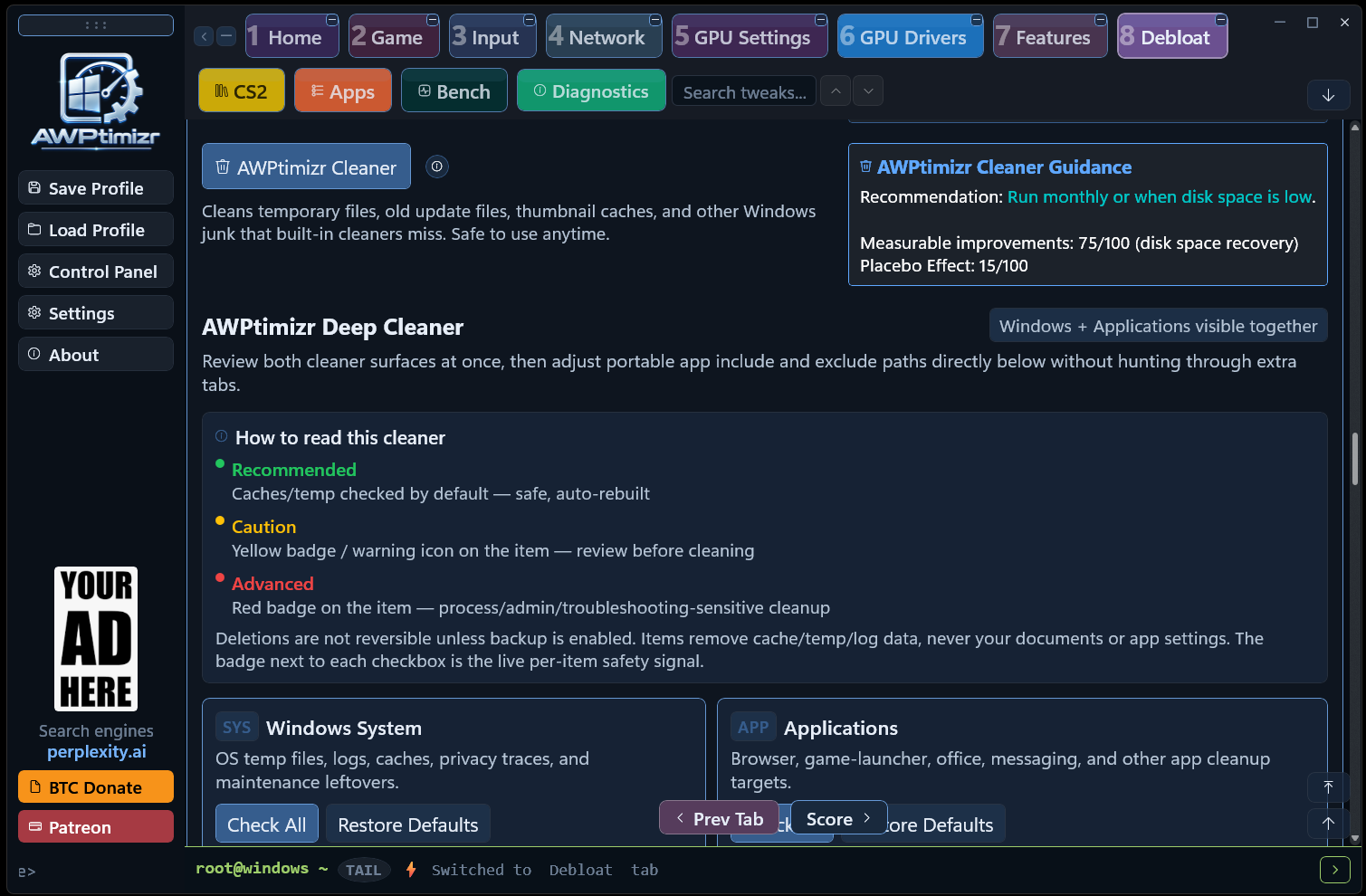Click the perplexity.ai link
This screenshot has height=896, width=1366.
coord(96,752)
